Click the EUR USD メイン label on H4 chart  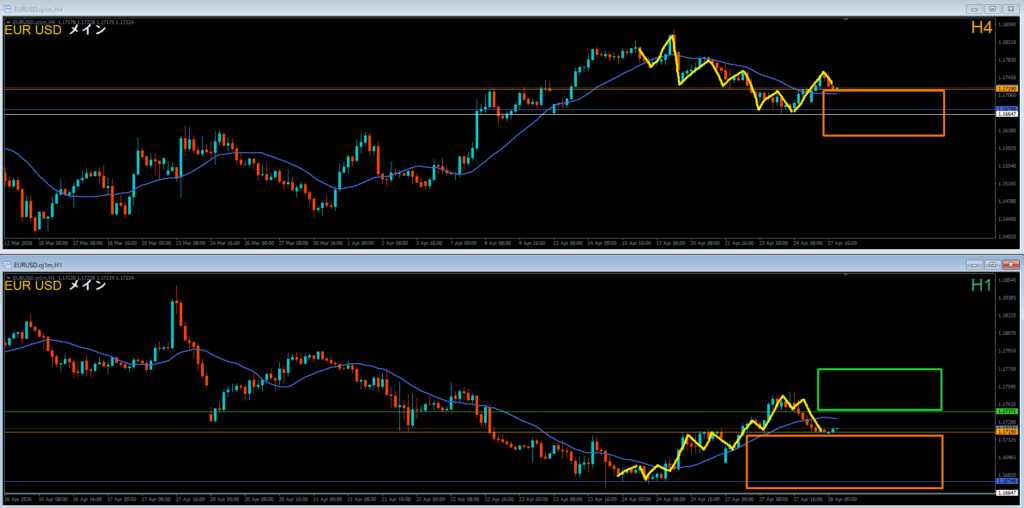pos(55,30)
